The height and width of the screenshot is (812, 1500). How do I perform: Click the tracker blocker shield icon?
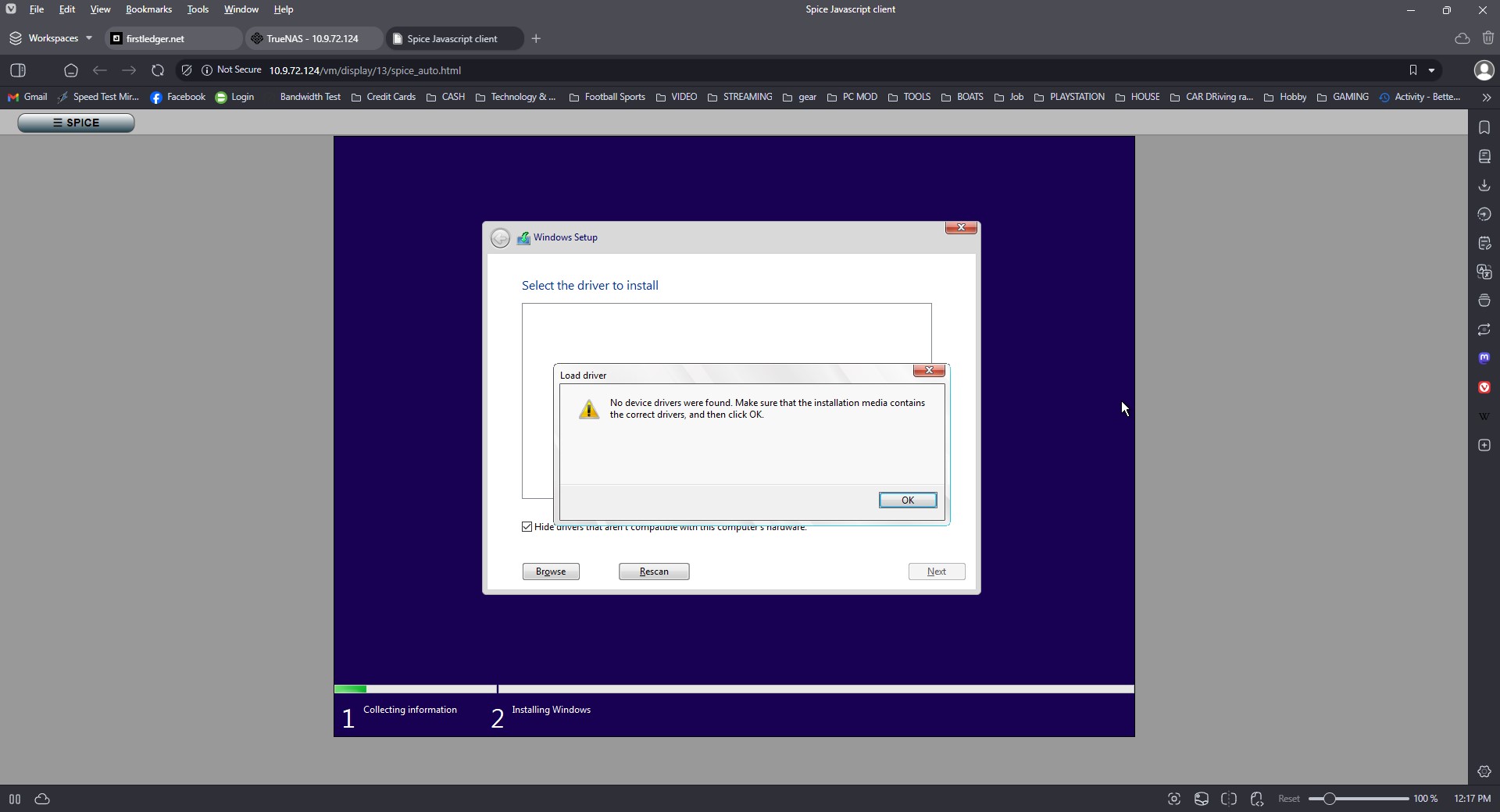pos(186,70)
